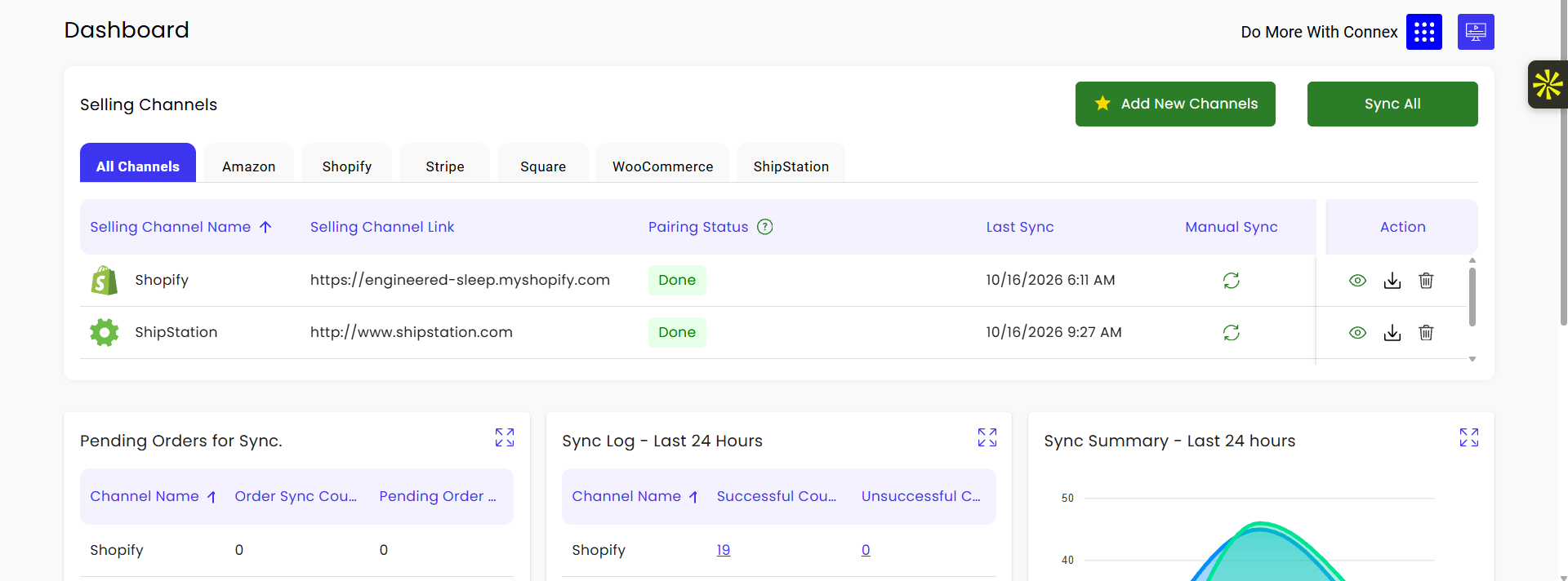The width and height of the screenshot is (1568, 581).
Task: Click the www.shipstation.com link text
Action: tap(412, 332)
